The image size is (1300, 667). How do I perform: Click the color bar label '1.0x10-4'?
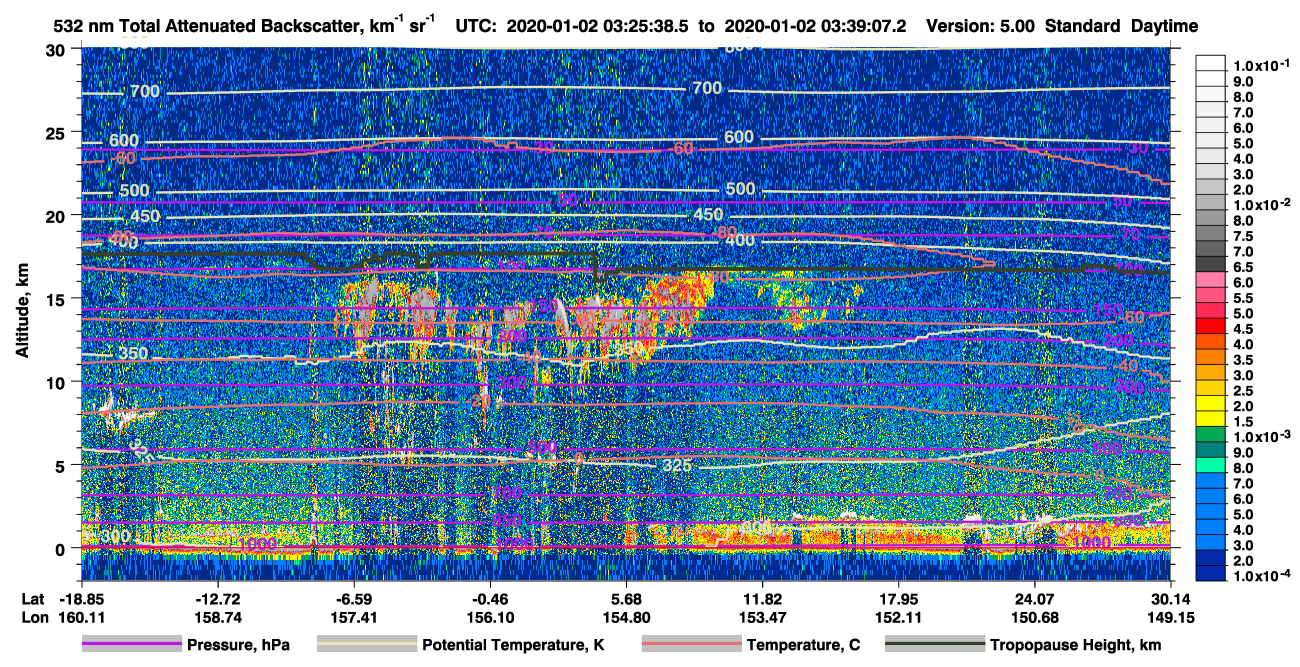1260,576
